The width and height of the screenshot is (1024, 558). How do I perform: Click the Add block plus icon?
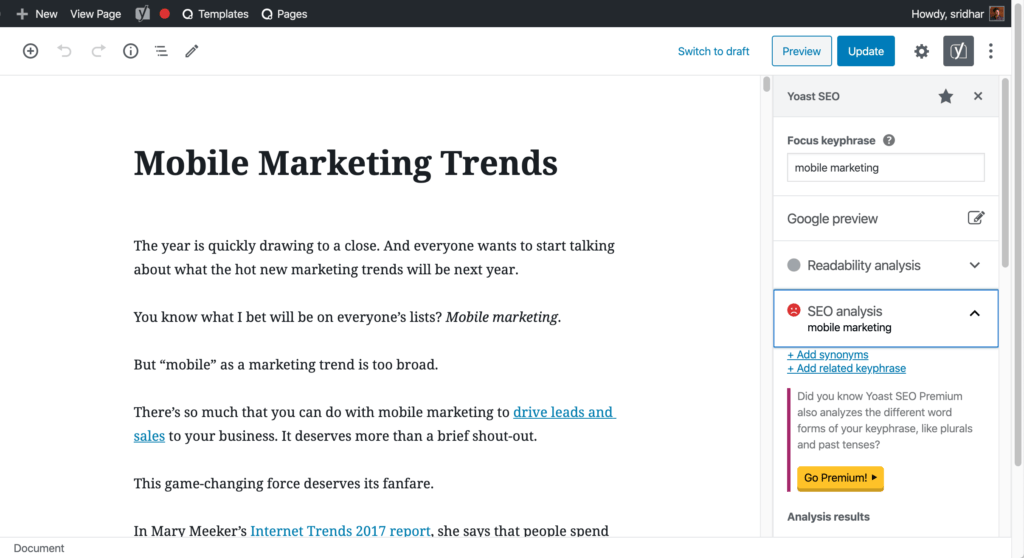tap(30, 51)
